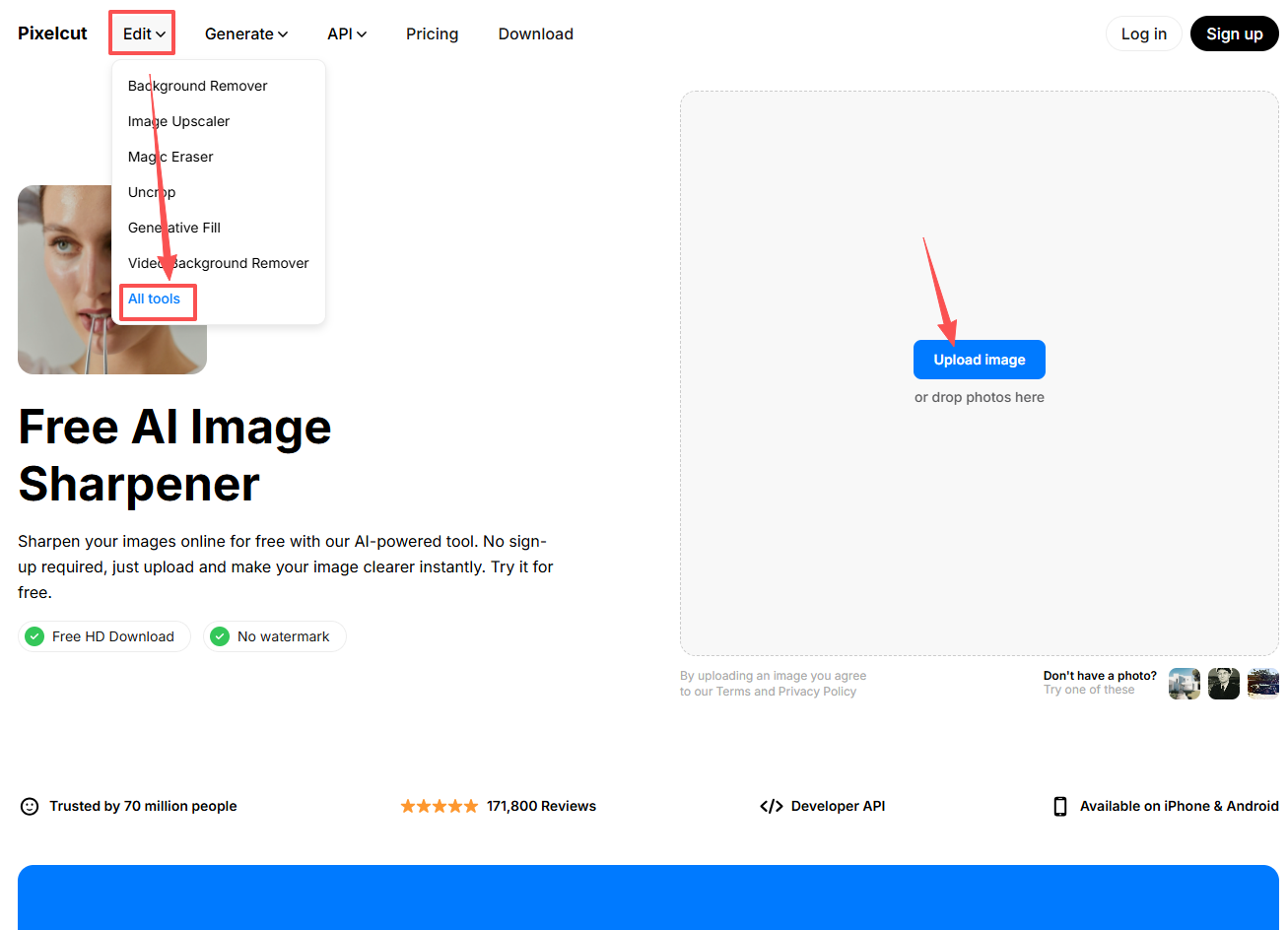
Task: Click the No watermark label
Action: click(x=284, y=636)
